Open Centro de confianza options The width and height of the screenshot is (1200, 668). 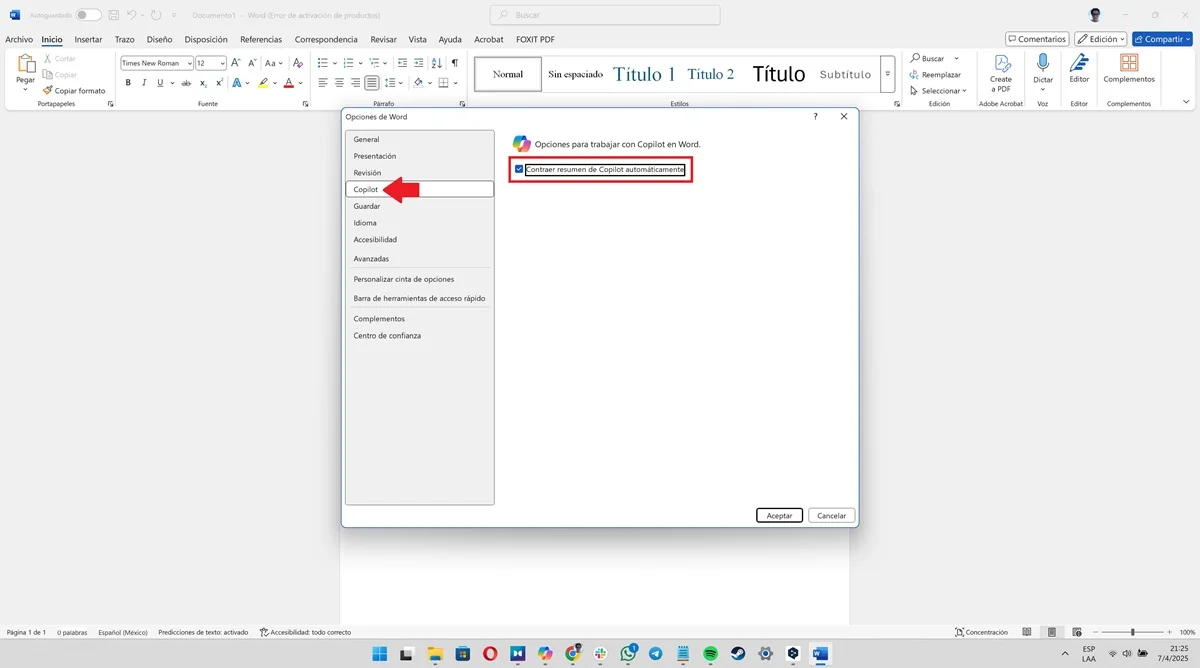point(419,335)
